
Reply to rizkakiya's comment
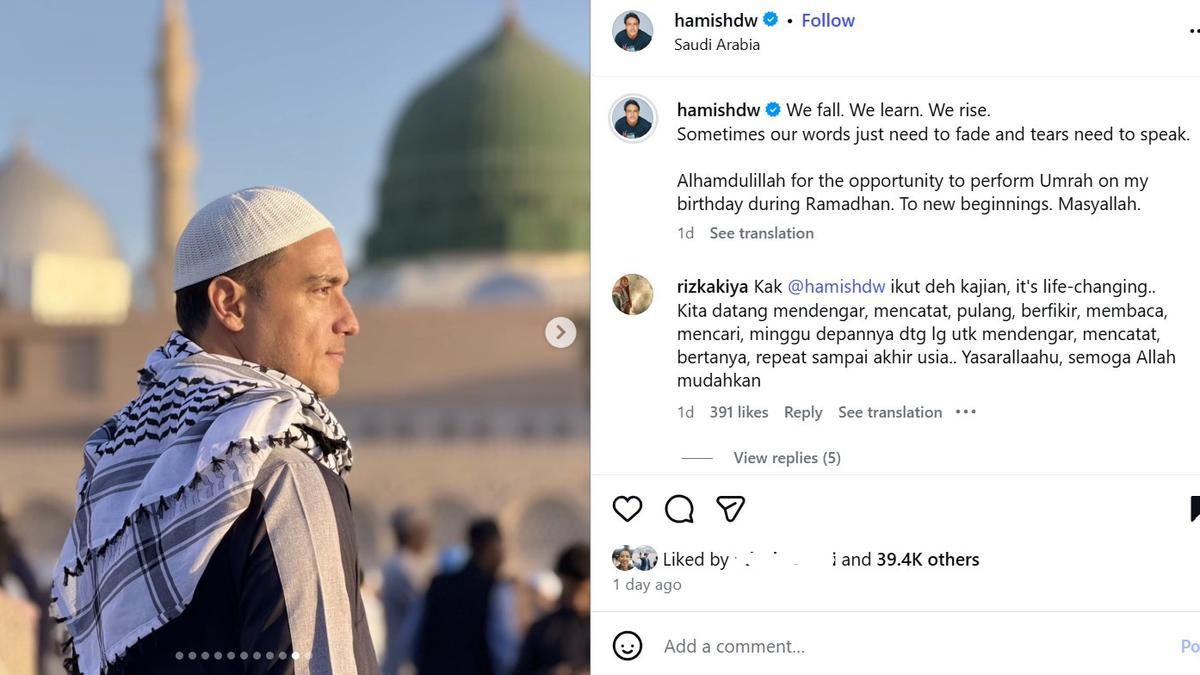coord(803,412)
